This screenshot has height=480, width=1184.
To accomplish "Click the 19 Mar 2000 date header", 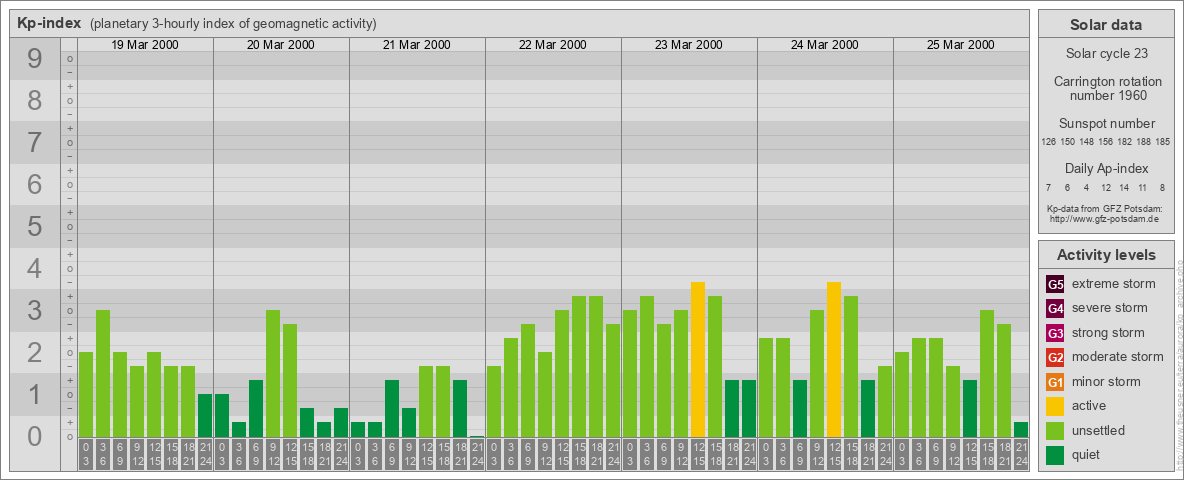I will 145,45.
